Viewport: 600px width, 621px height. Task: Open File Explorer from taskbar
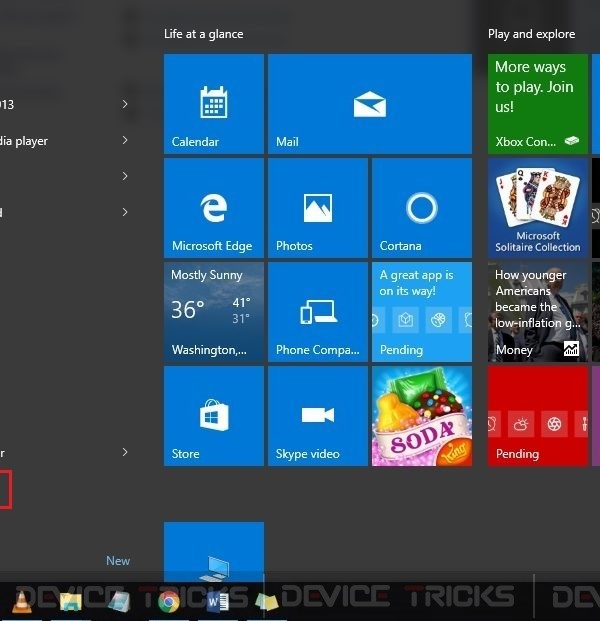click(x=70, y=602)
